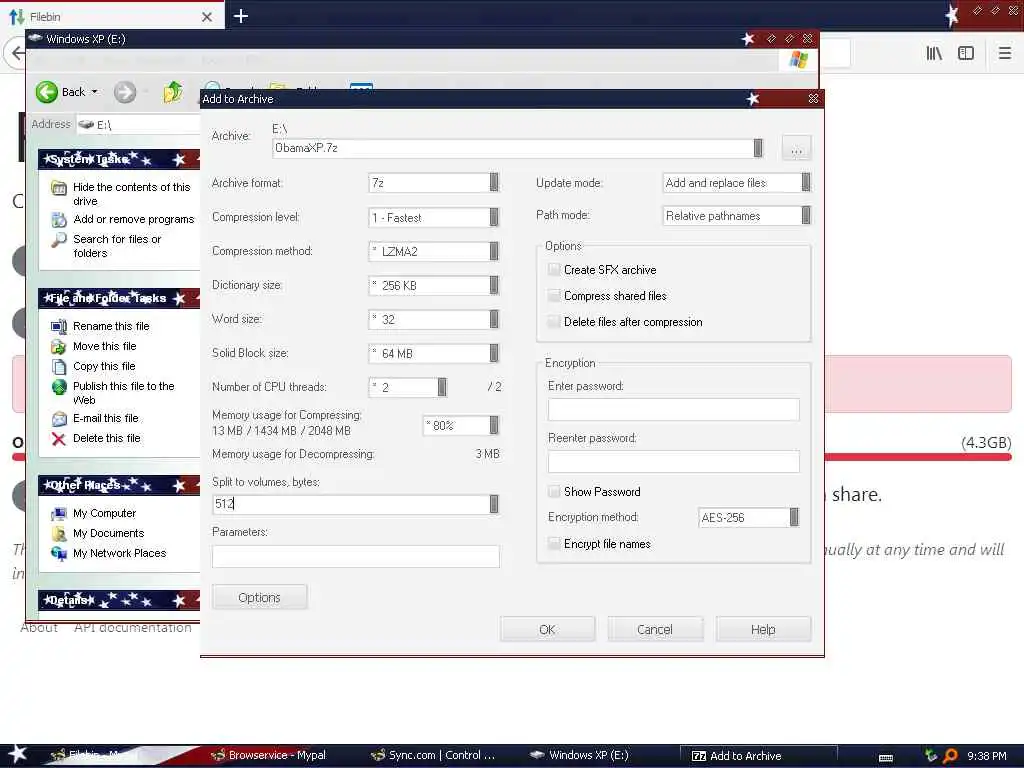Screen dimensions: 1024x768
Task: Click the keyboard icon in system tray
Action: coord(886,758)
